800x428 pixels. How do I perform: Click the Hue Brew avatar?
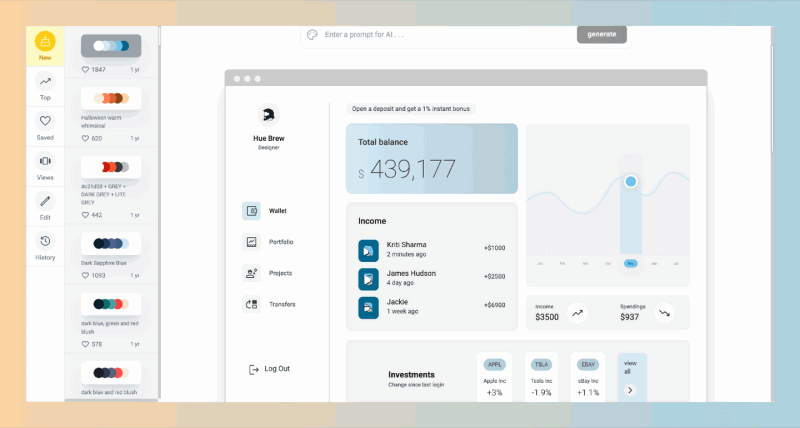click(268, 115)
